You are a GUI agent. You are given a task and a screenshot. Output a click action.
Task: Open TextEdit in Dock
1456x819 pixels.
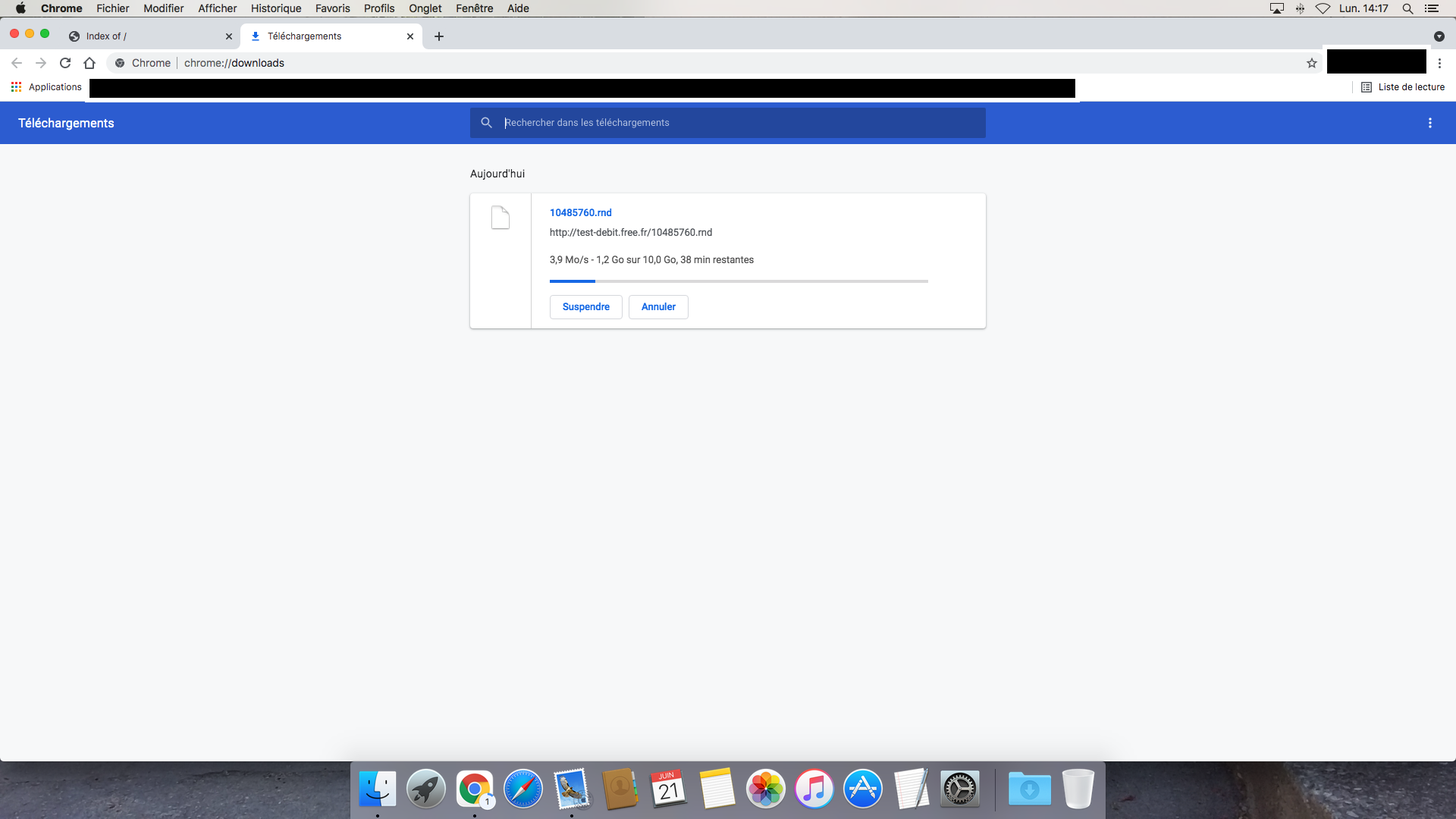tap(912, 789)
